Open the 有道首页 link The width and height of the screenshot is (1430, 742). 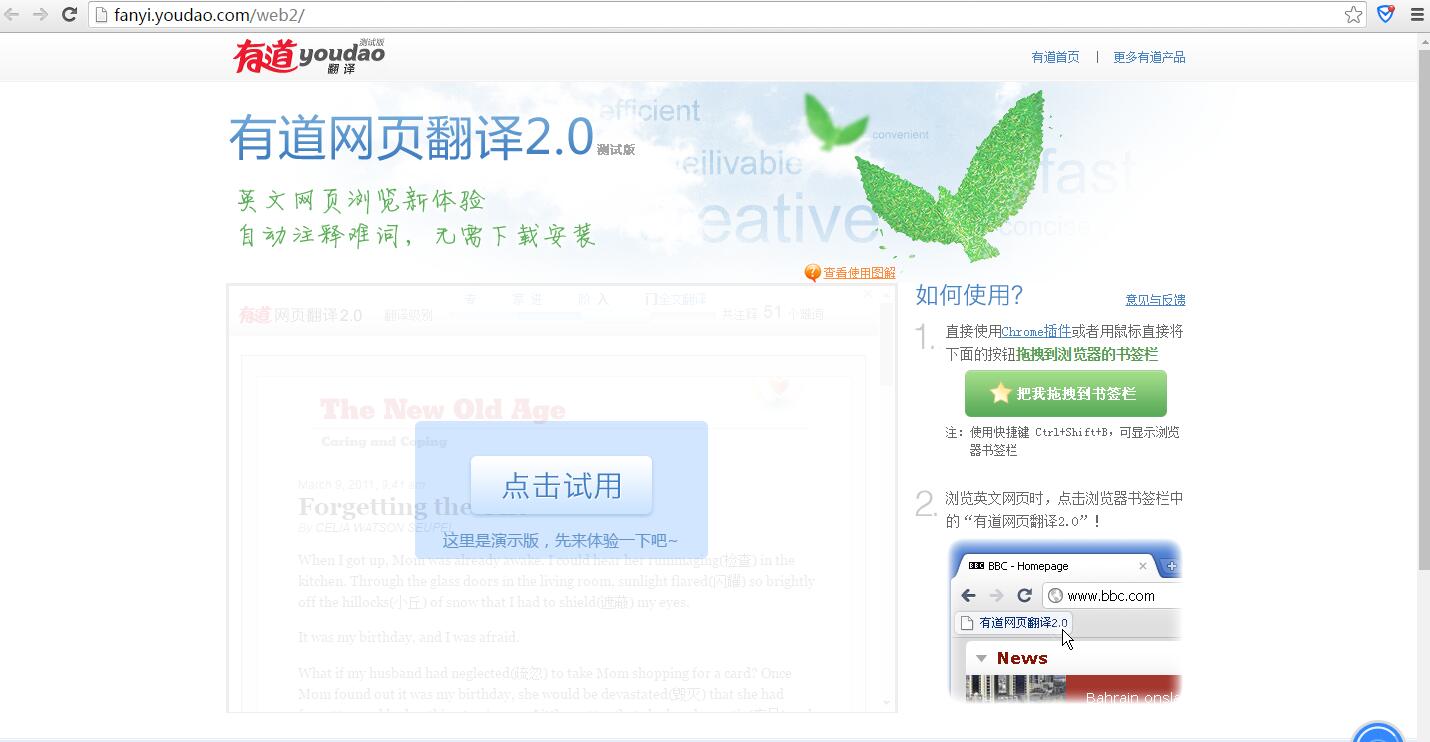tap(1055, 57)
